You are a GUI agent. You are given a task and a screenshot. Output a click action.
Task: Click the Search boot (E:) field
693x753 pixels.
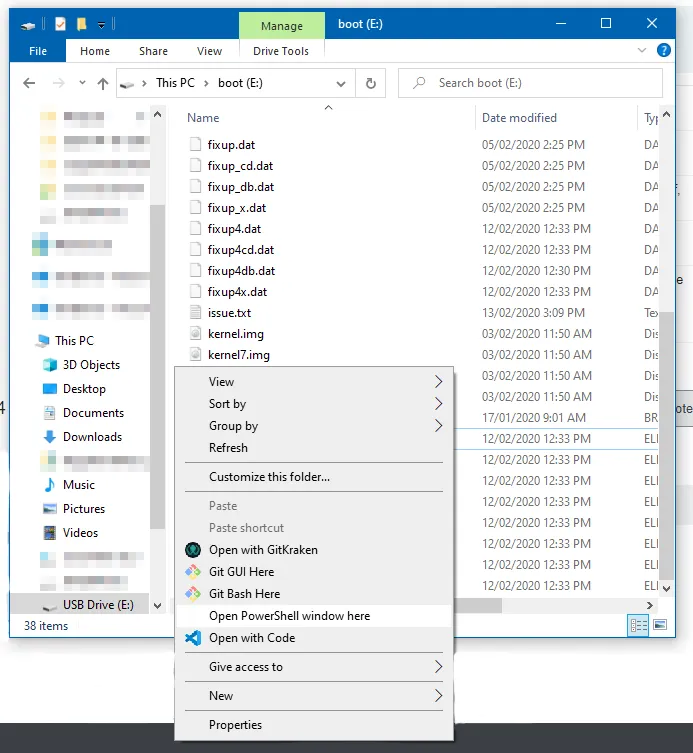[x=530, y=83]
